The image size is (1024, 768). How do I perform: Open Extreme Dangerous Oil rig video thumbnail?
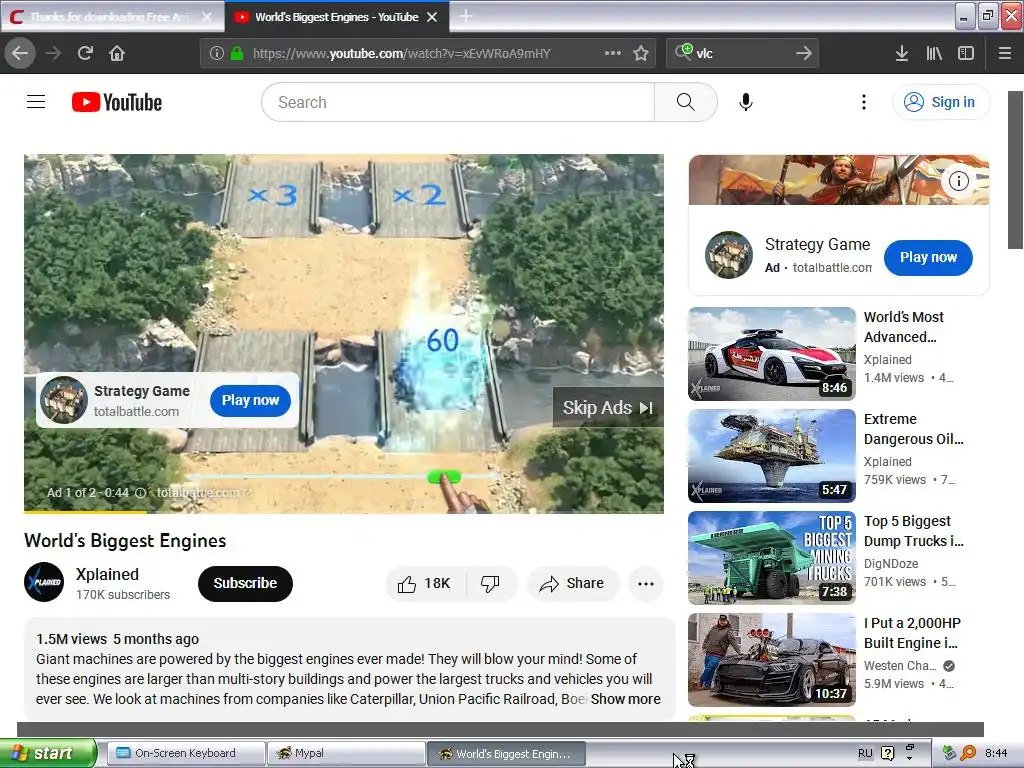coord(771,455)
